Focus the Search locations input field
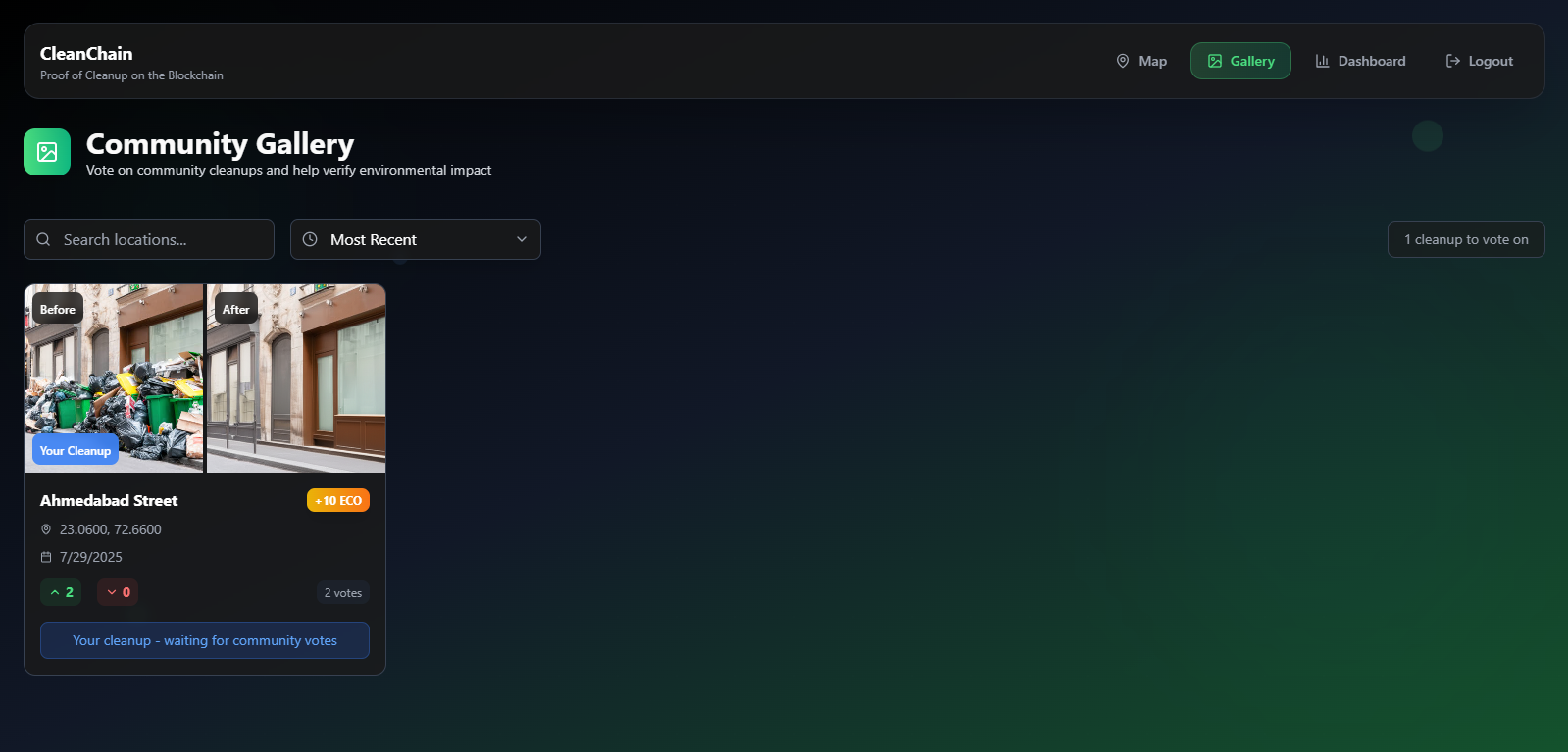The image size is (1568, 752). point(149,239)
